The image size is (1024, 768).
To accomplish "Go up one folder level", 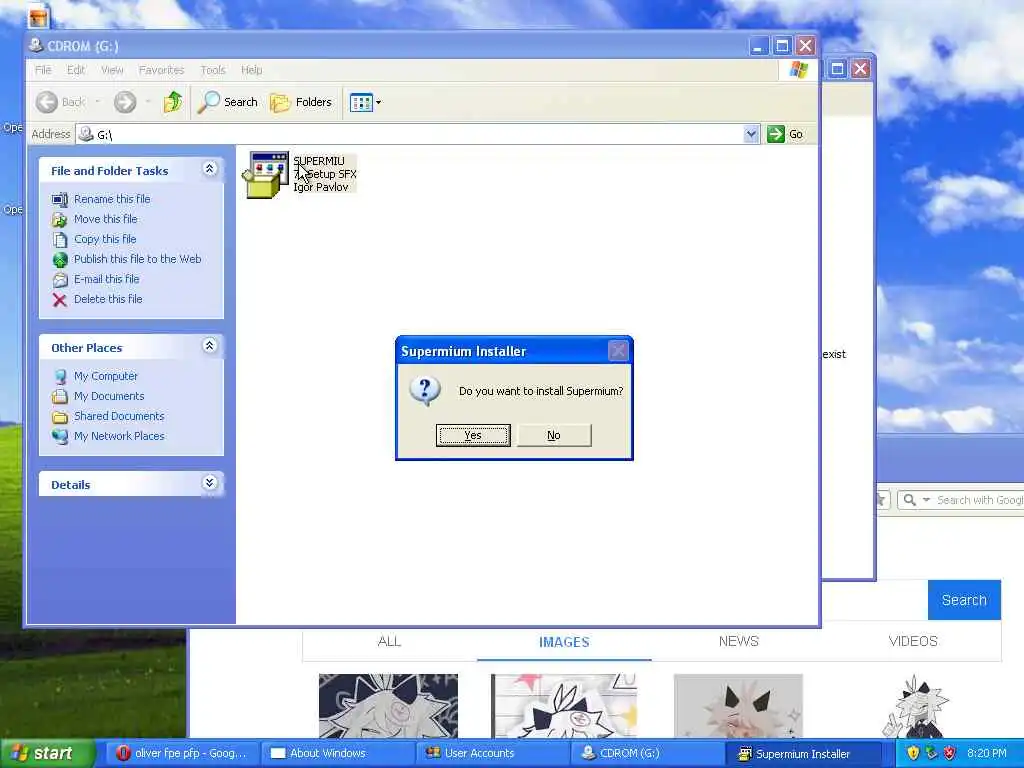I will (173, 102).
